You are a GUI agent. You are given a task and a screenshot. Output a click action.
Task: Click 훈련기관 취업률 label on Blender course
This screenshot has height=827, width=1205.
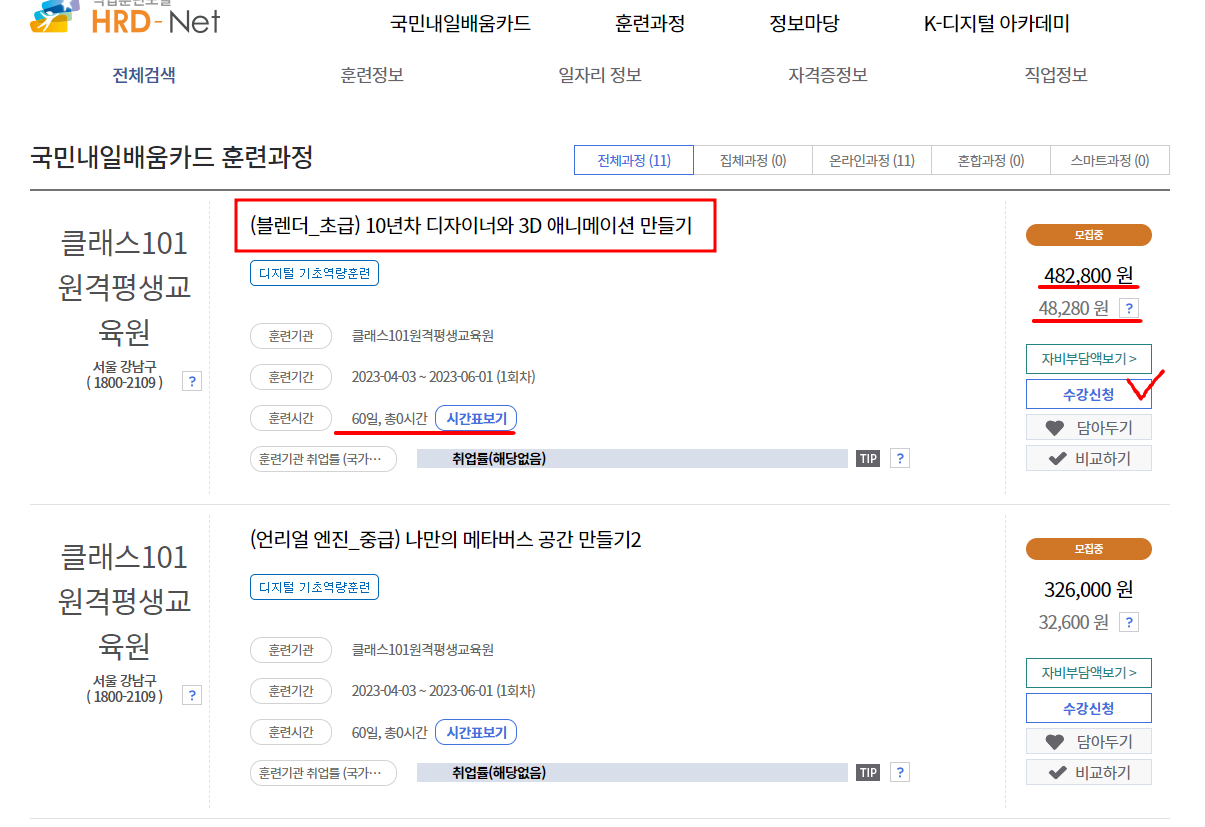(323, 459)
